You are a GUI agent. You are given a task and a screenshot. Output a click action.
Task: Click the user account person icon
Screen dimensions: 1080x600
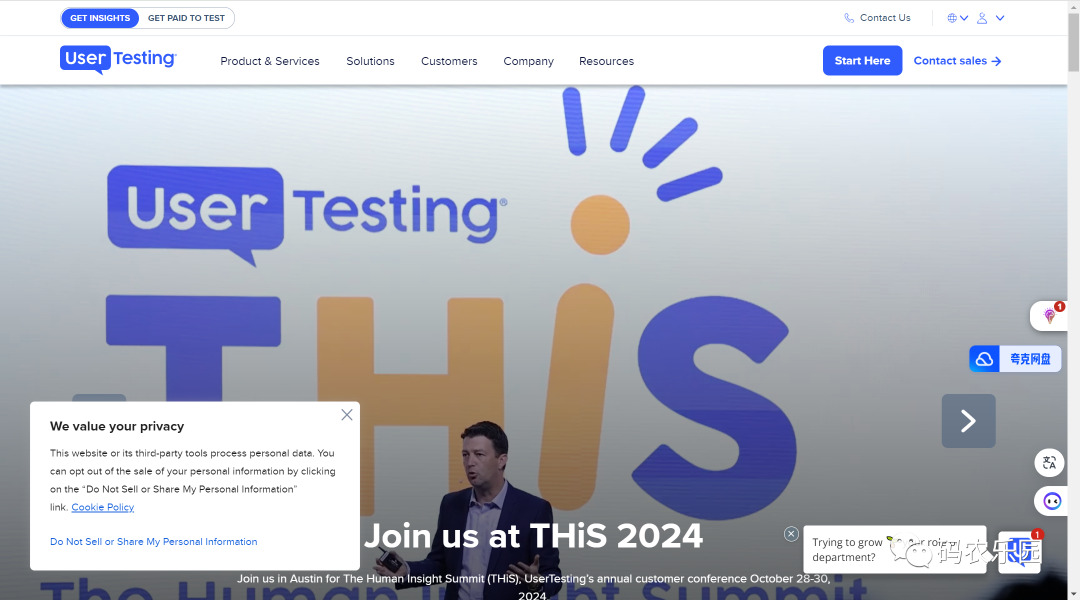pyautogui.click(x=982, y=18)
